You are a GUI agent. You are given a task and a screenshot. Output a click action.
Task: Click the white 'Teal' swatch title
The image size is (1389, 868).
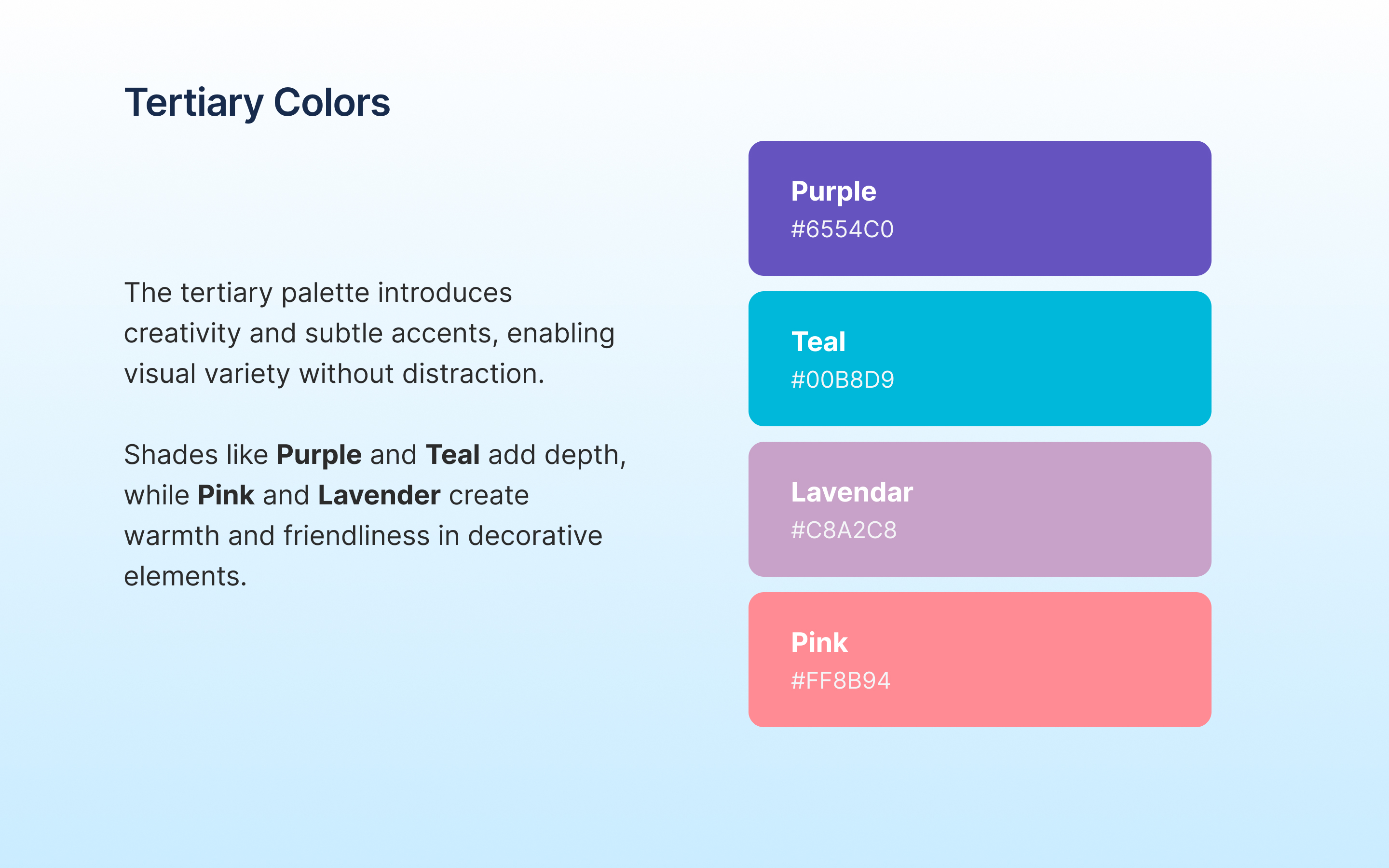pyautogui.click(x=818, y=341)
